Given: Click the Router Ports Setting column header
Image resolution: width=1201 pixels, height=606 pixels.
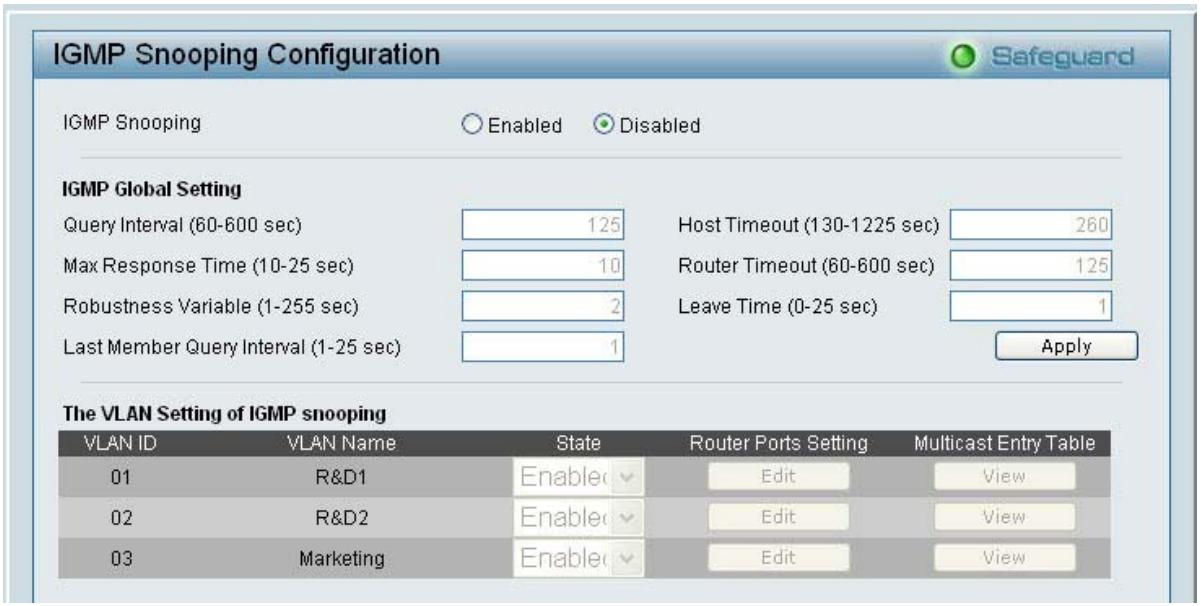Looking at the screenshot, I should point(778,443).
